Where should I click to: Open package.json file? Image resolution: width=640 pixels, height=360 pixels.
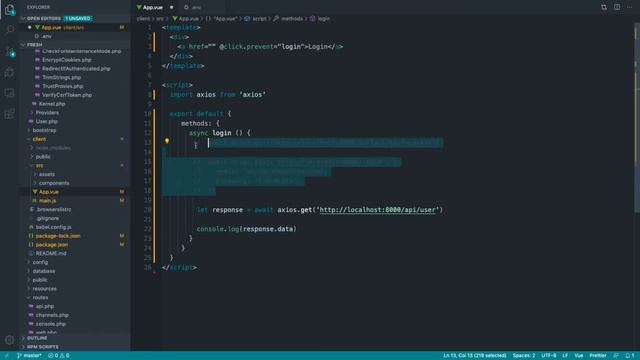[x=51, y=245]
